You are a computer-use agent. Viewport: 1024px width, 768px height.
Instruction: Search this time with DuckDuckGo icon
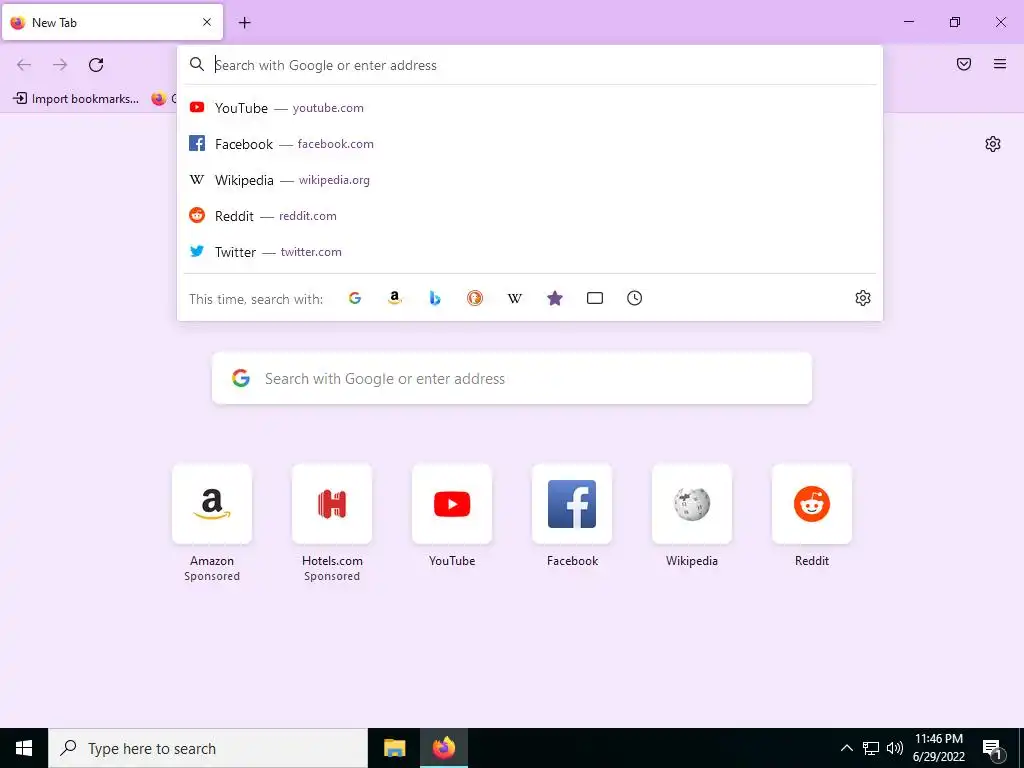point(475,298)
